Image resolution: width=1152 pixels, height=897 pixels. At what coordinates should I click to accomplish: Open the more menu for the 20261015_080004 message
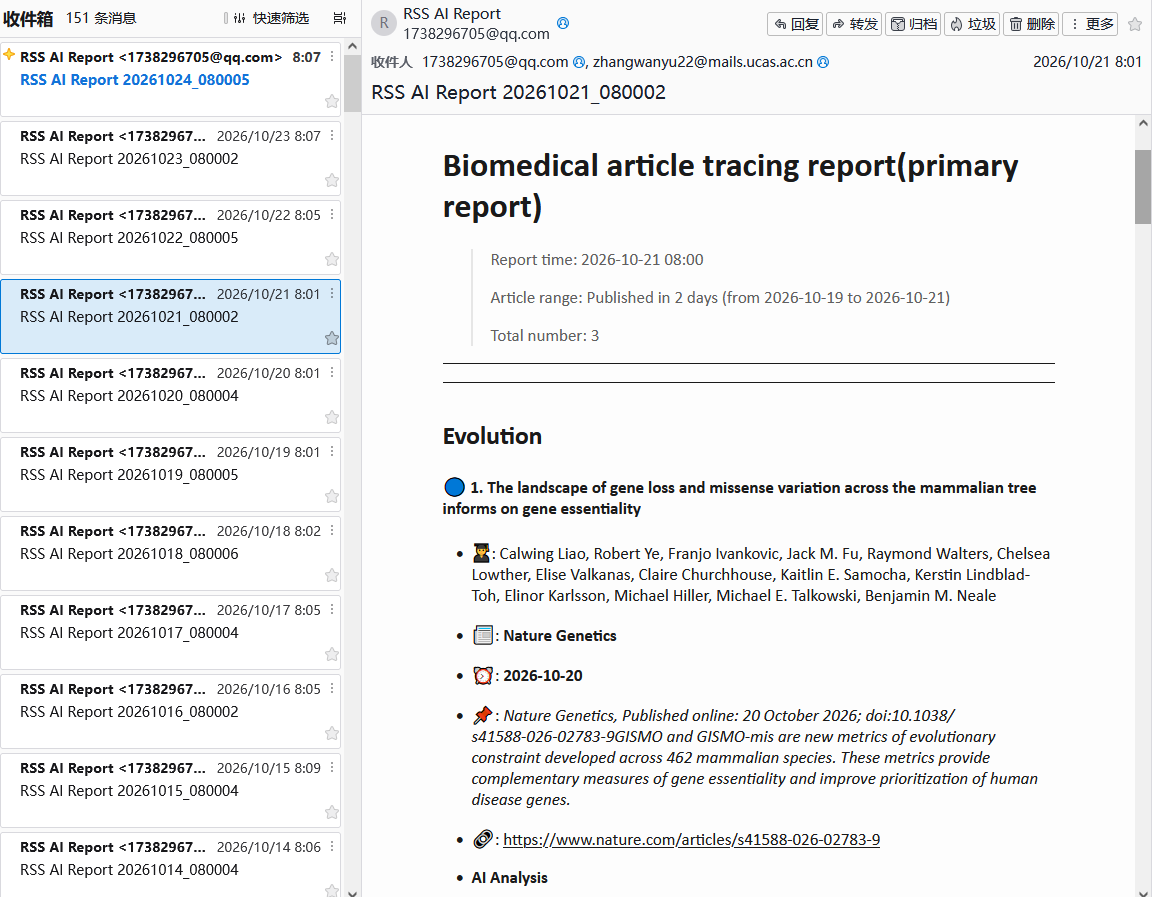pyautogui.click(x=332, y=767)
